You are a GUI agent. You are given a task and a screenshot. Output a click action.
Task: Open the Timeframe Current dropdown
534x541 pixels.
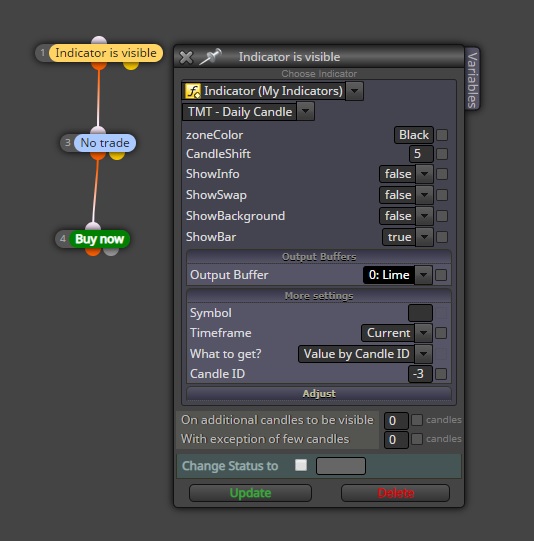(423, 333)
